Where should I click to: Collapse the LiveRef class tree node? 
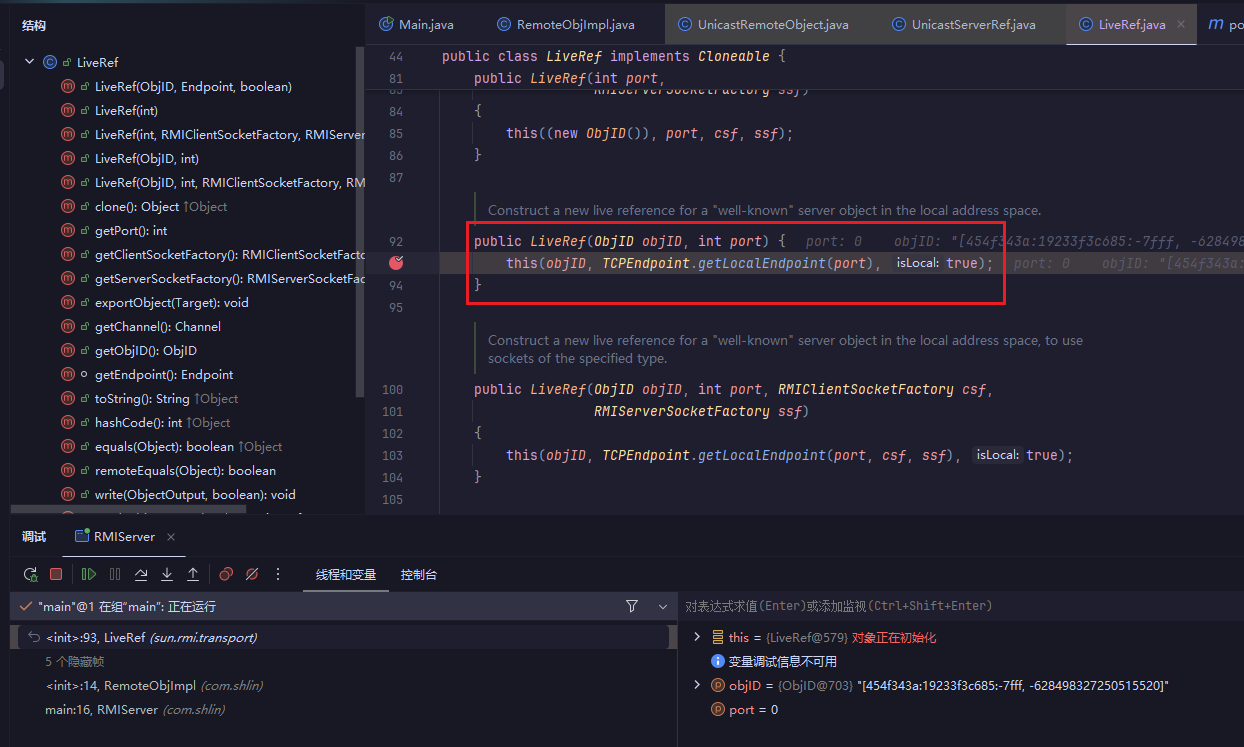click(x=29, y=62)
